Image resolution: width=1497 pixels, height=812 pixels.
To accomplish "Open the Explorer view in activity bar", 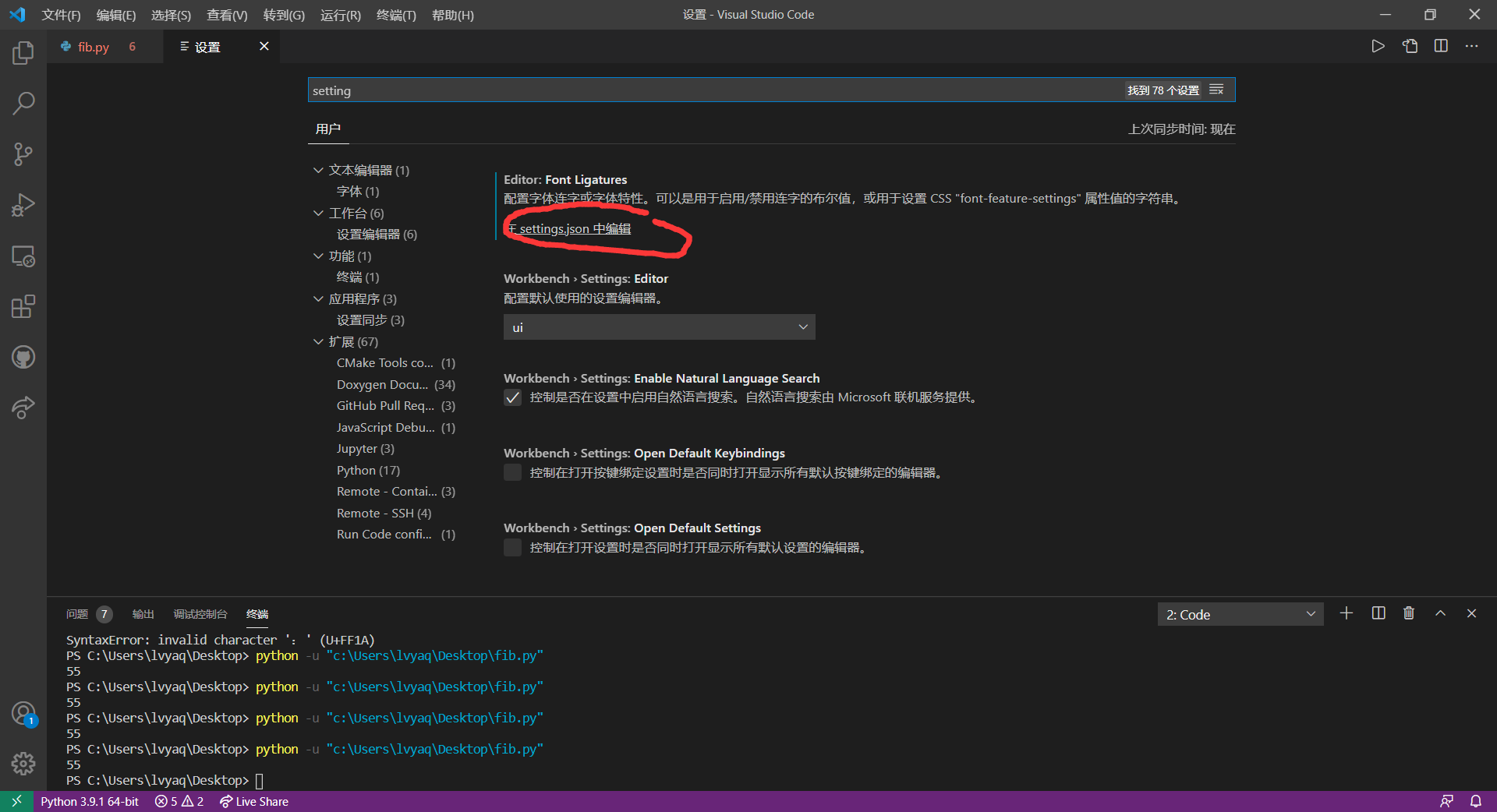I will (x=23, y=53).
